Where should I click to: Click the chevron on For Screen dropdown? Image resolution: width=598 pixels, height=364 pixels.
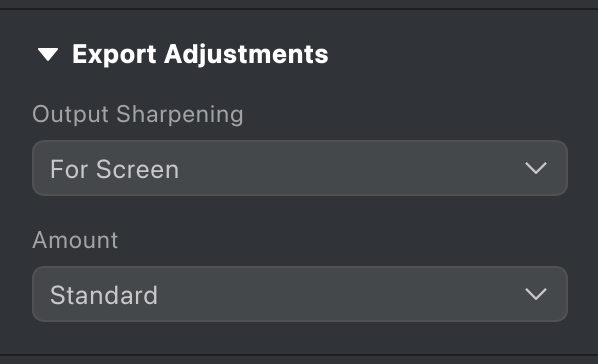tap(536, 168)
